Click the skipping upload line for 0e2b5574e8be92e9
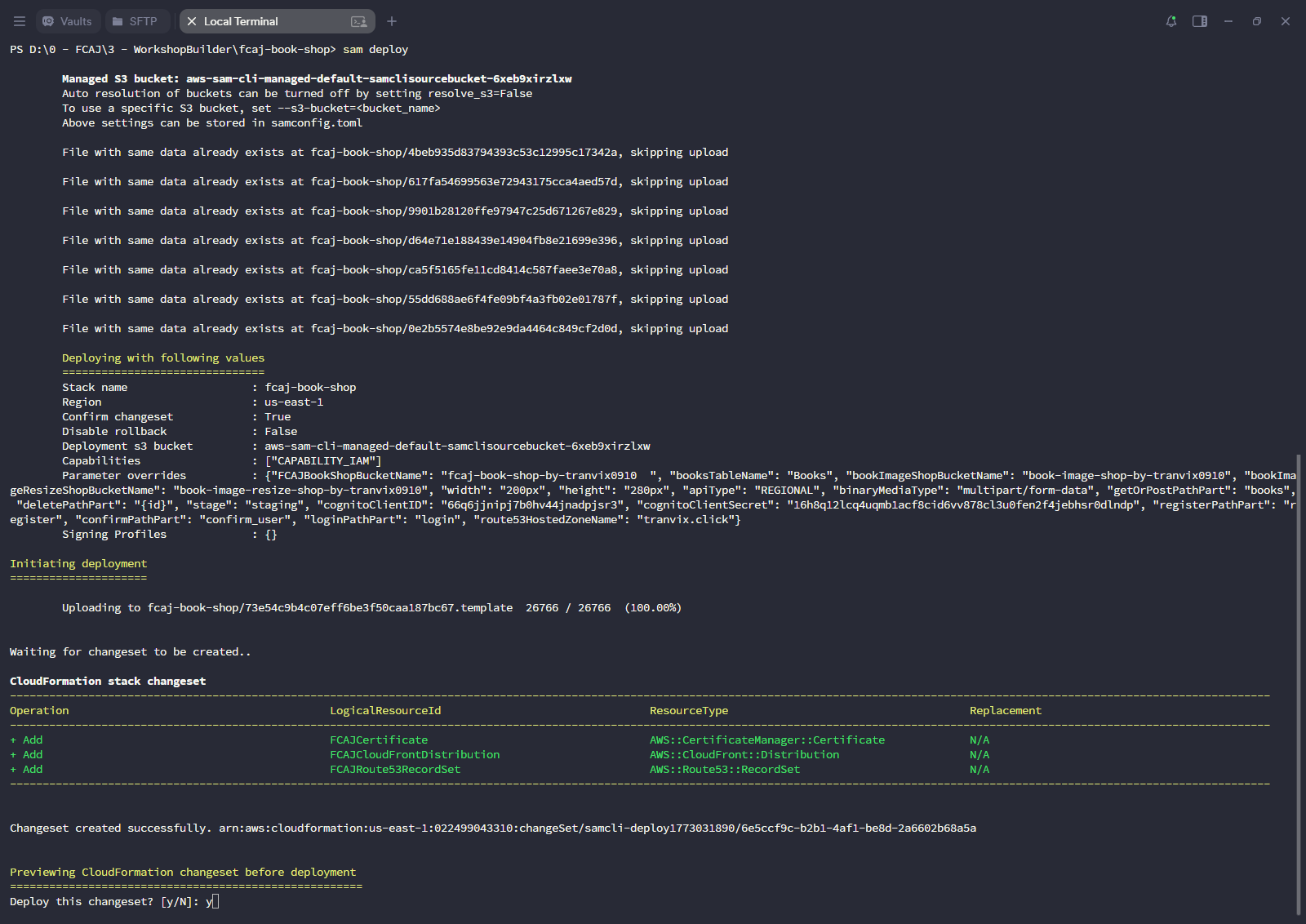The height and width of the screenshot is (924, 1306). 395,328
